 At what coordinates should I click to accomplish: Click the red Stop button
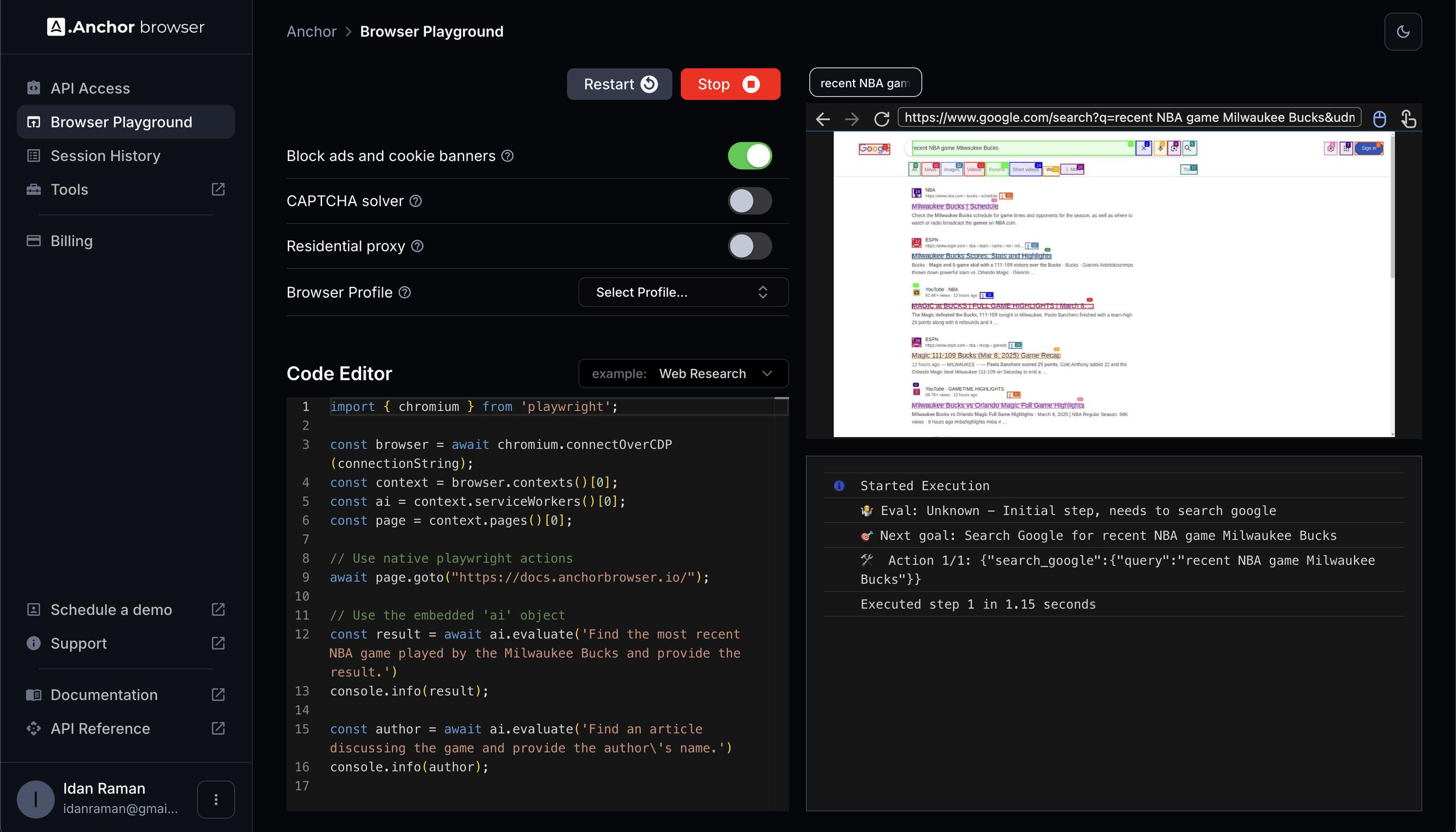[x=730, y=84]
